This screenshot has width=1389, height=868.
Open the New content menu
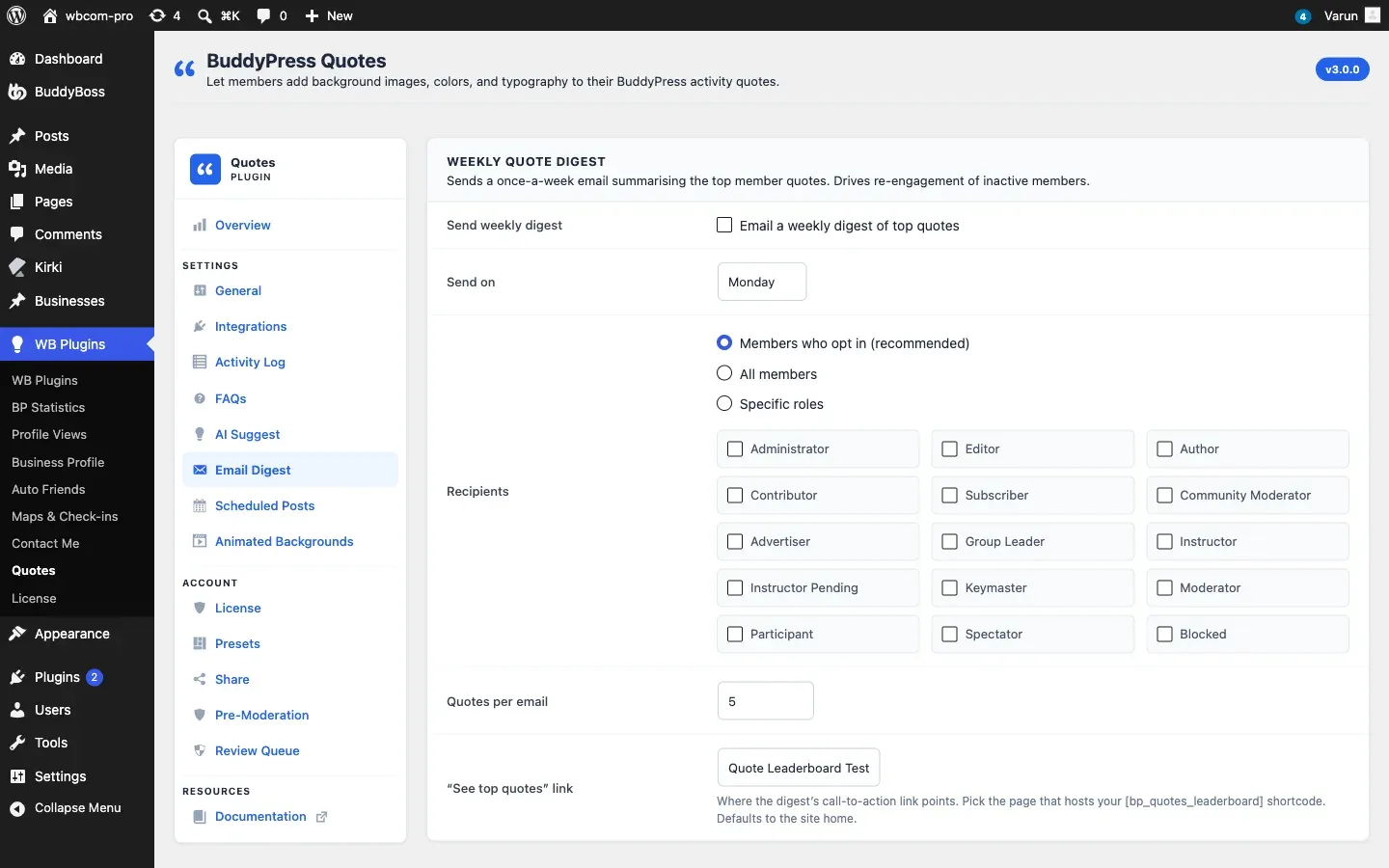click(329, 15)
